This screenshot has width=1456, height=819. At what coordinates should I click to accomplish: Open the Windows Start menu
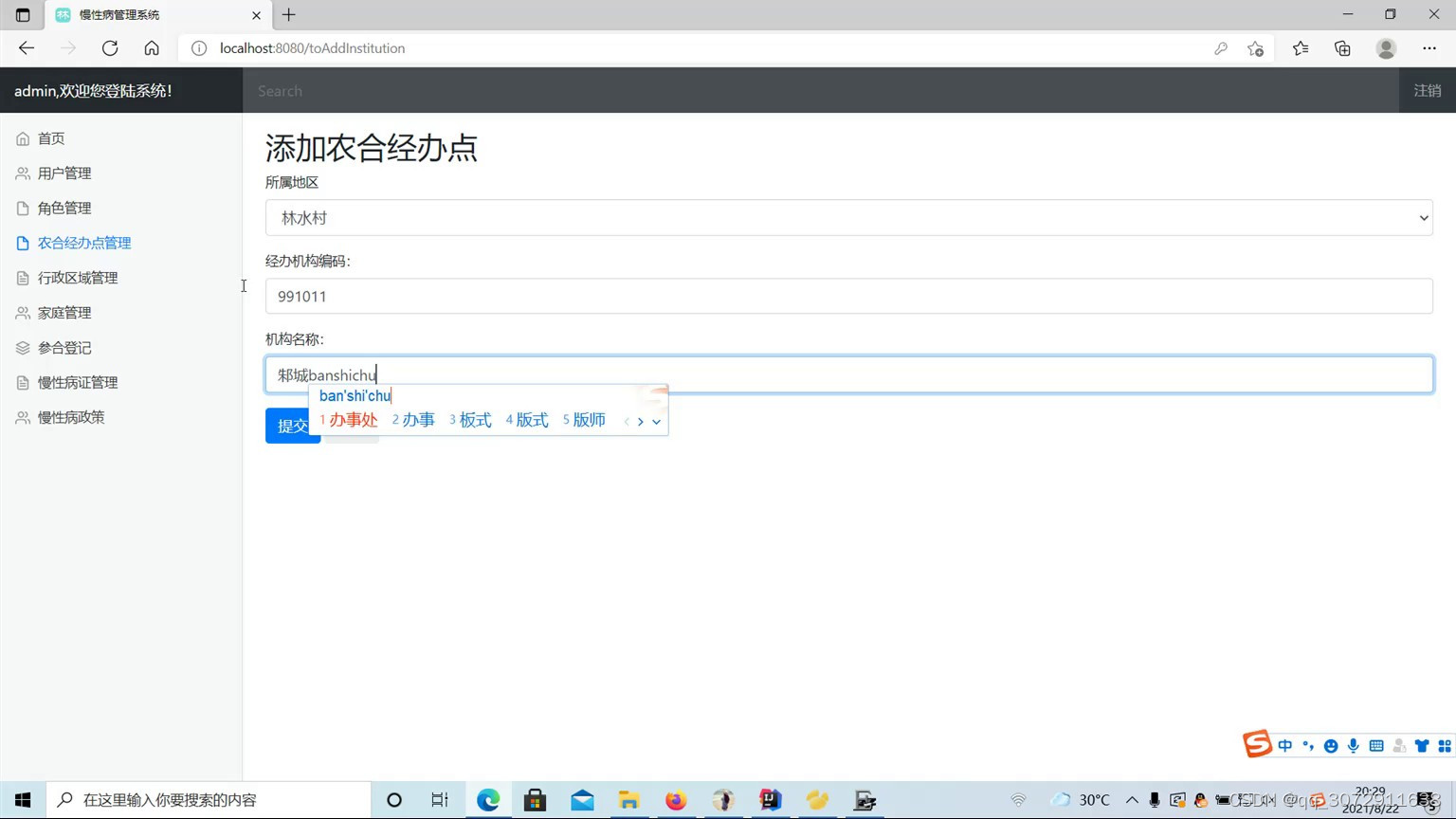(x=23, y=800)
